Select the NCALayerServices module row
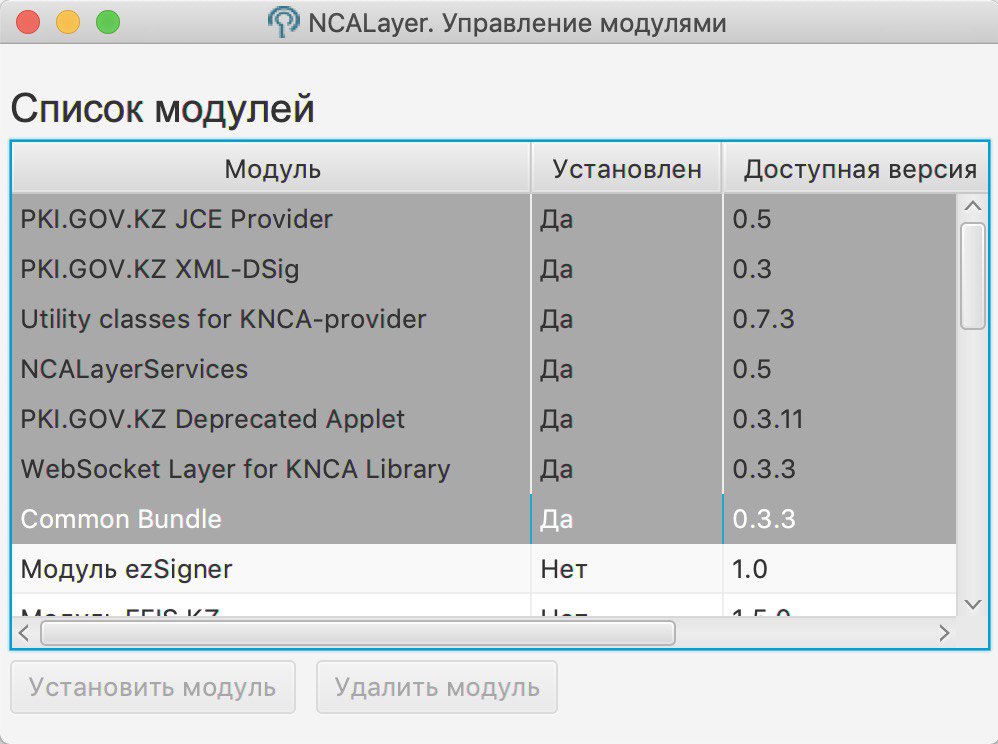 [484, 369]
